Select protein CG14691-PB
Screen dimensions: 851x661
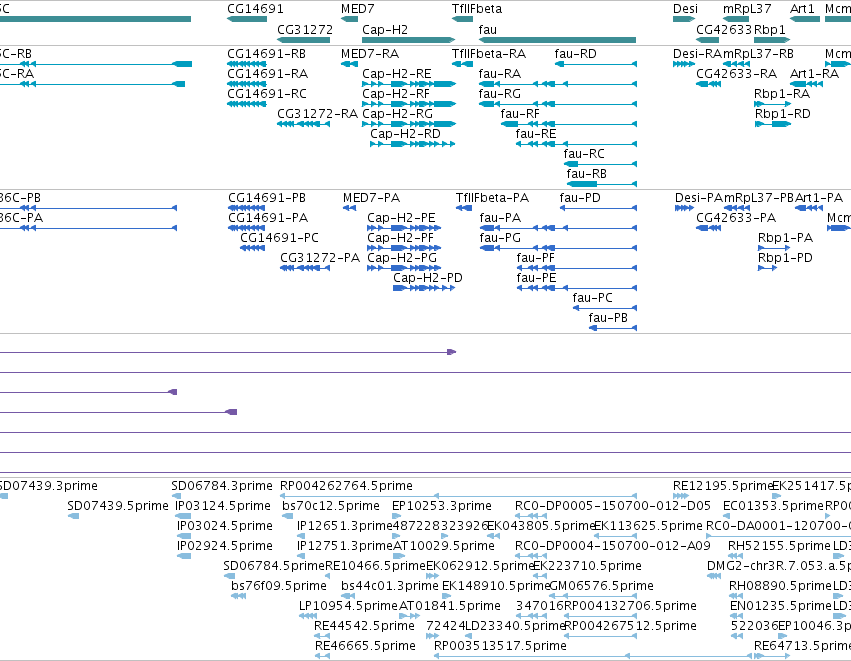(x=246, y=208)
